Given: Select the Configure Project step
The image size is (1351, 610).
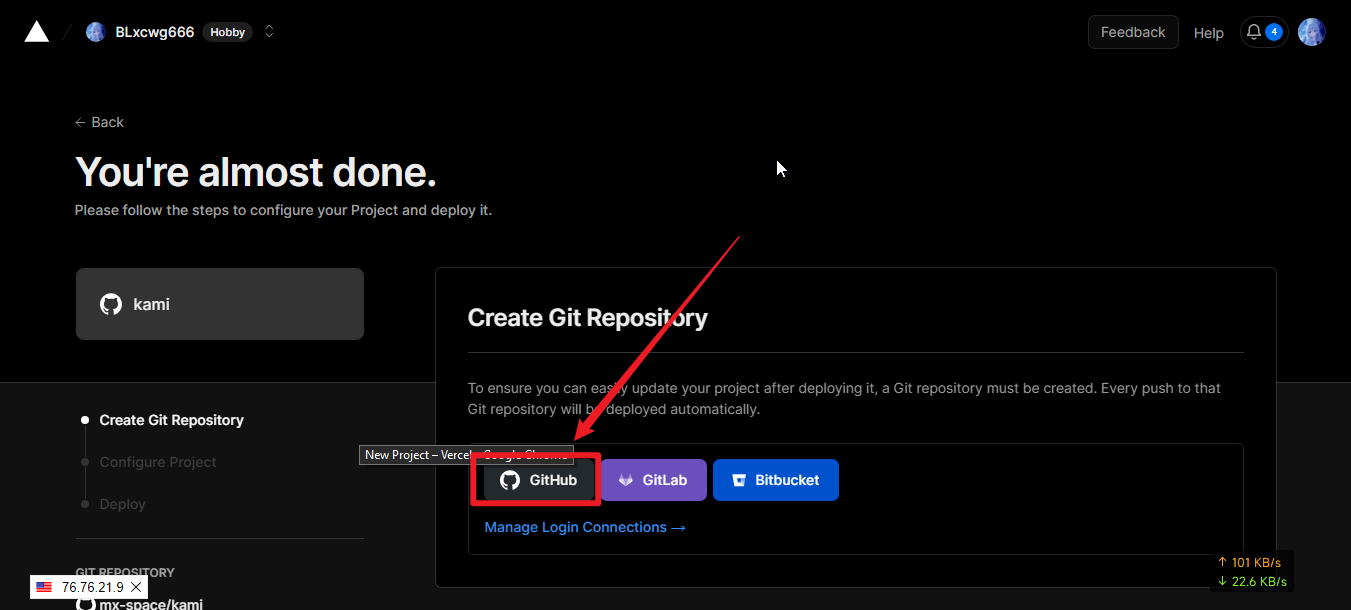Looking at the screenshot, I should pyautogui.click(x=158, y=462).
